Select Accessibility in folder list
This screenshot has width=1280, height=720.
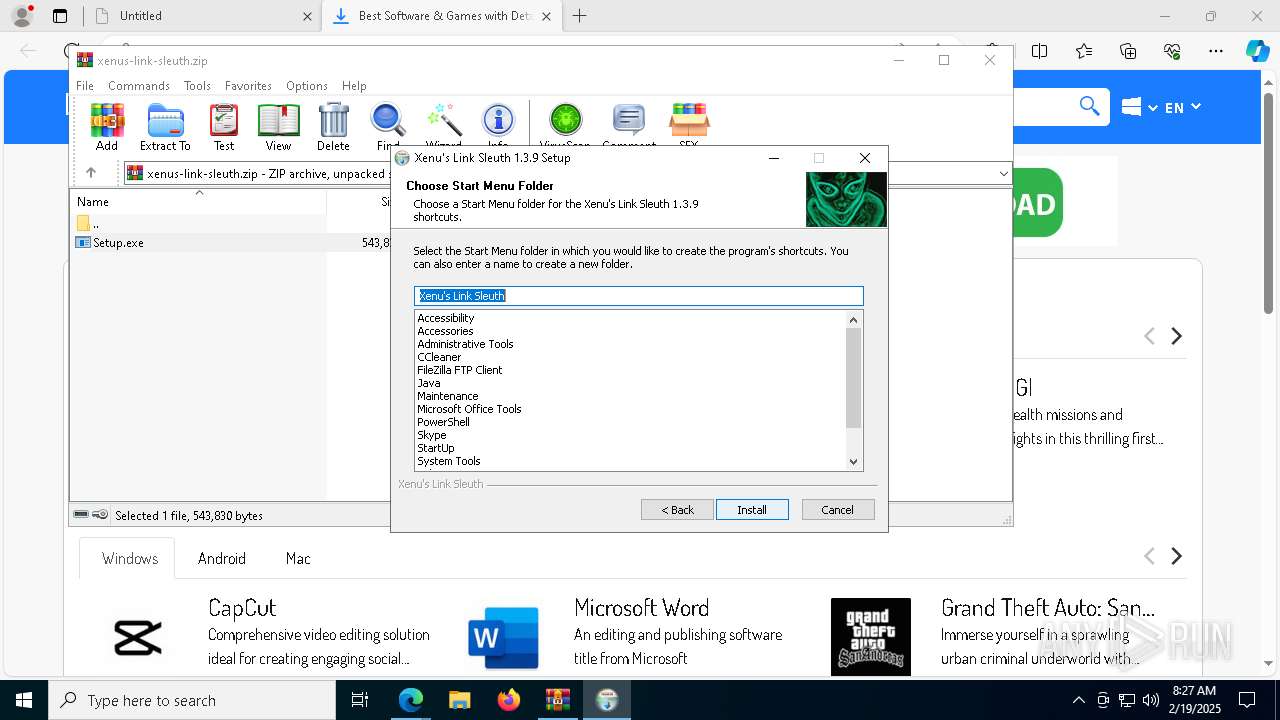coord(446,318)
